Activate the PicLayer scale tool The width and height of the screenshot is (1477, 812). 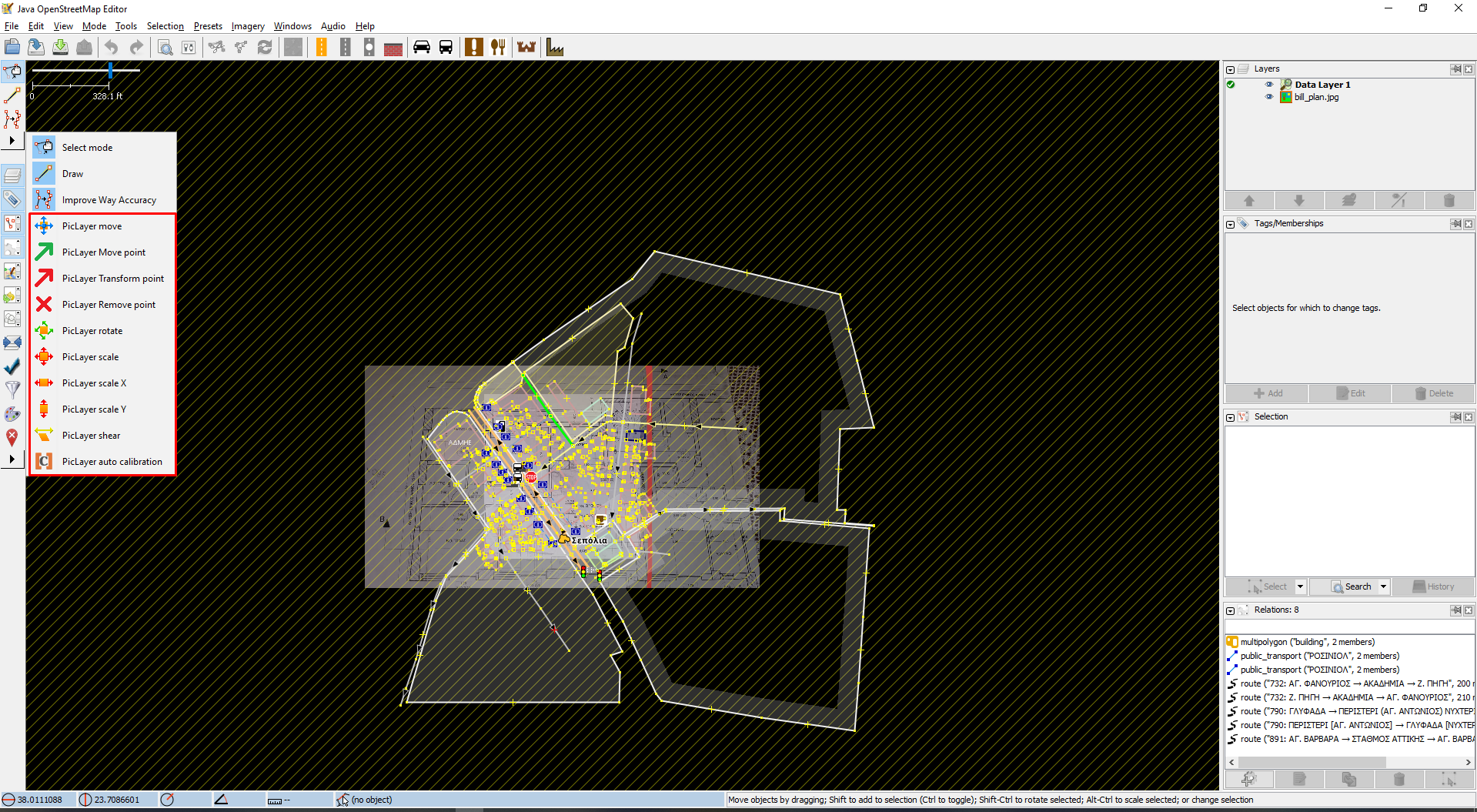[x=90, y=357]
